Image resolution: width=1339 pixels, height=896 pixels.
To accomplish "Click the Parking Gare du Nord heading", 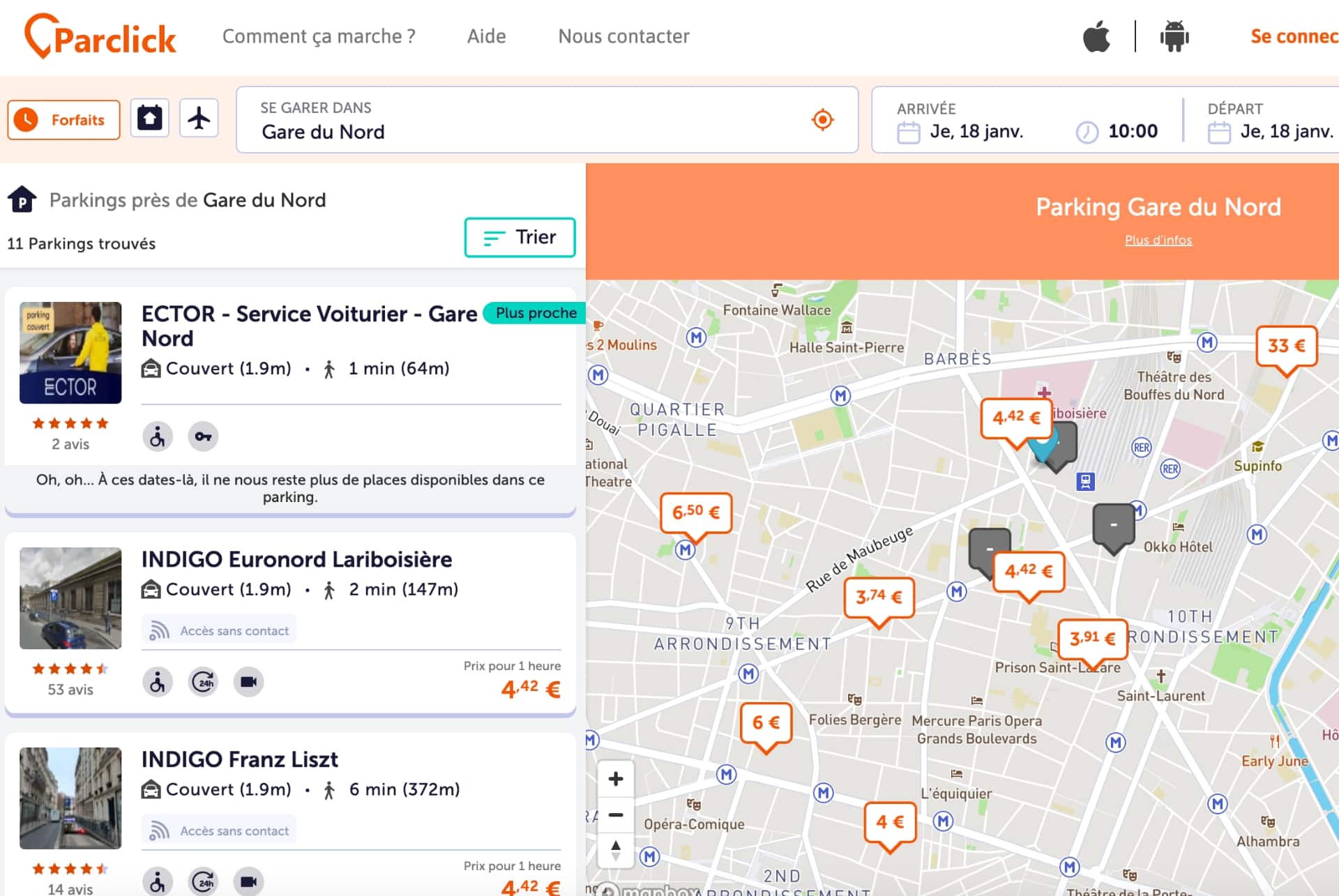I will pyautogui.click(x=1158, y=207).
